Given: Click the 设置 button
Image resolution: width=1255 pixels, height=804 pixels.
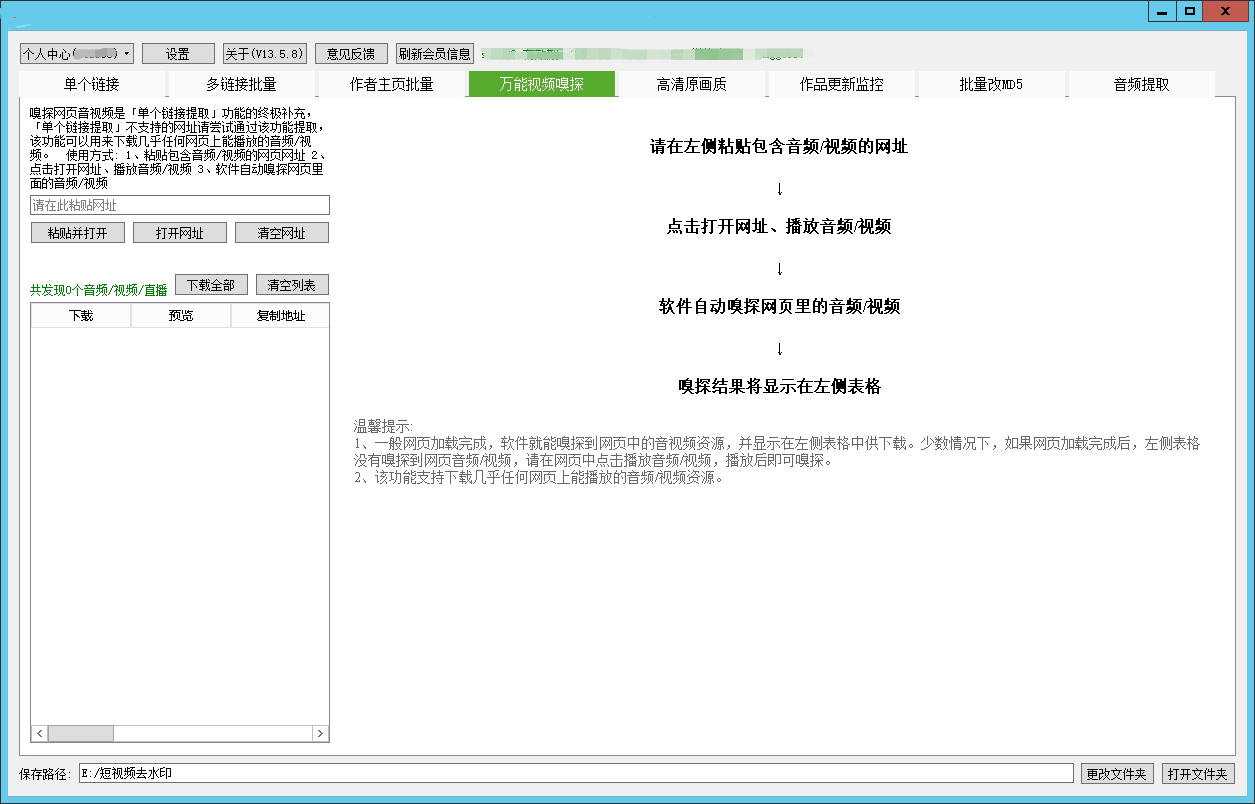Looking at the screenshot, I should click(x=178, y=54).
